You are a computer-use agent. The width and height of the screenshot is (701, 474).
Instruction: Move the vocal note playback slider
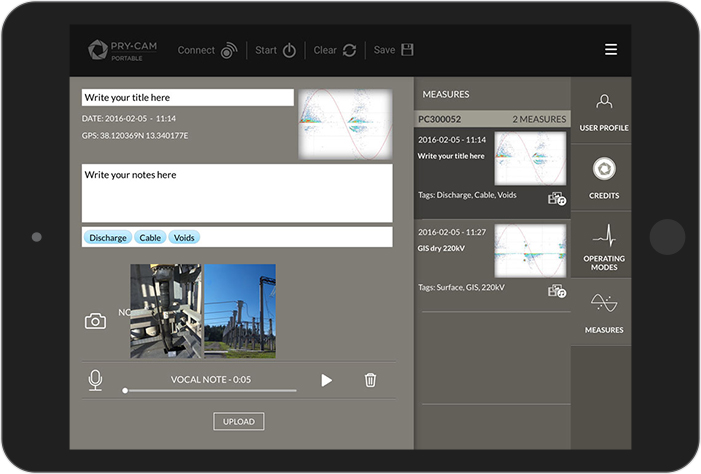point(125,391)
